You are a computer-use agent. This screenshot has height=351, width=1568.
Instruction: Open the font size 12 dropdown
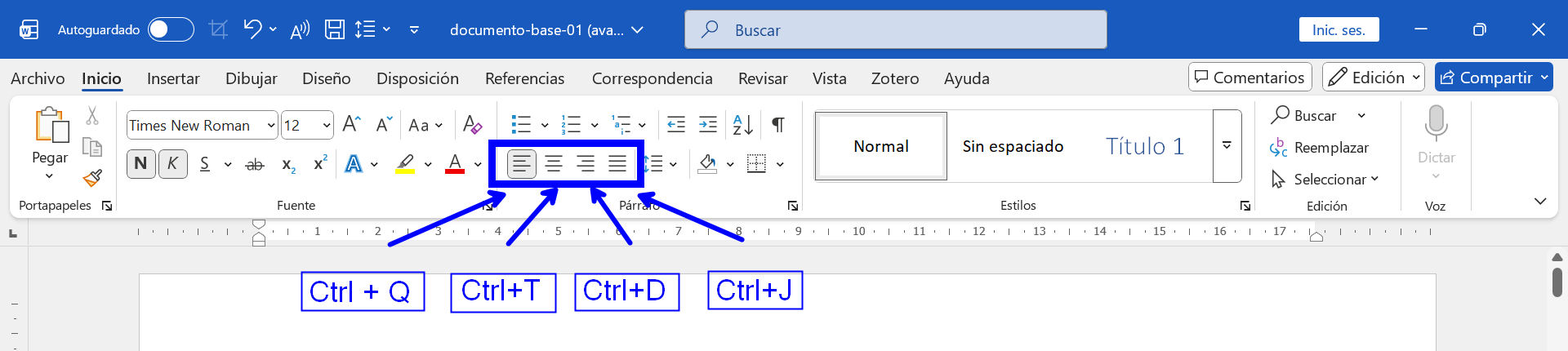(x=327, y=125)
